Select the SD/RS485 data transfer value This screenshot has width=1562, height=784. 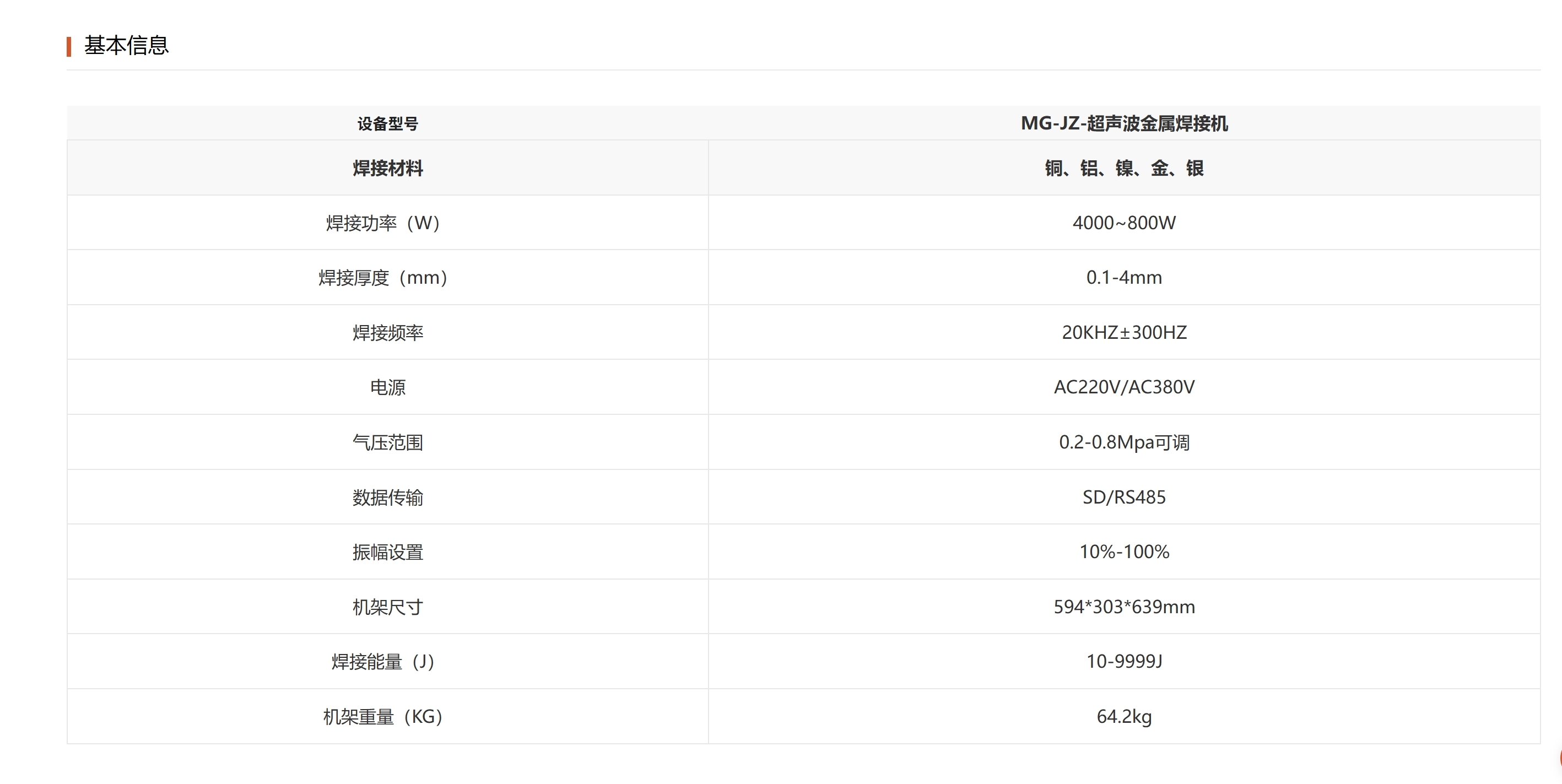1123,497
